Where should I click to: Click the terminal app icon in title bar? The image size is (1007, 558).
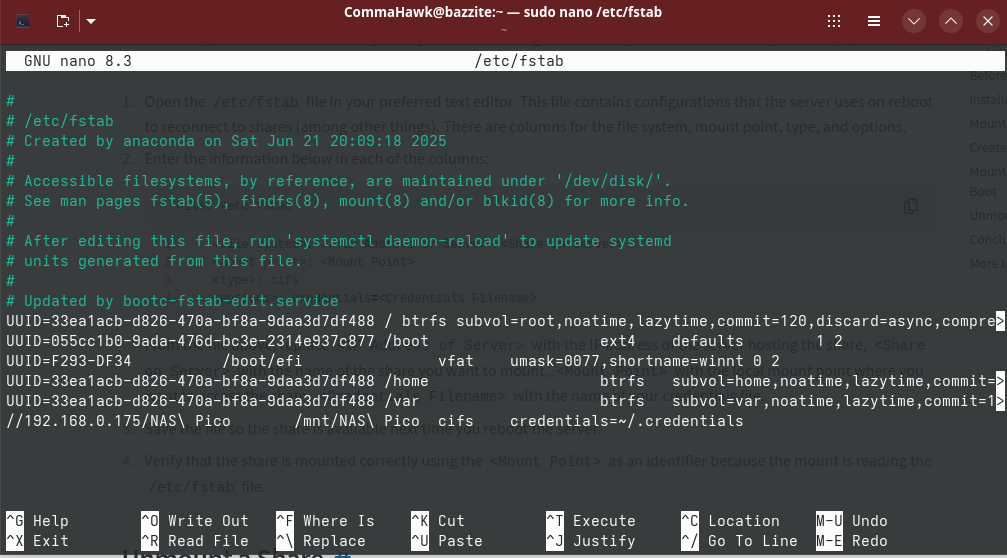click(x=23, y=21)
